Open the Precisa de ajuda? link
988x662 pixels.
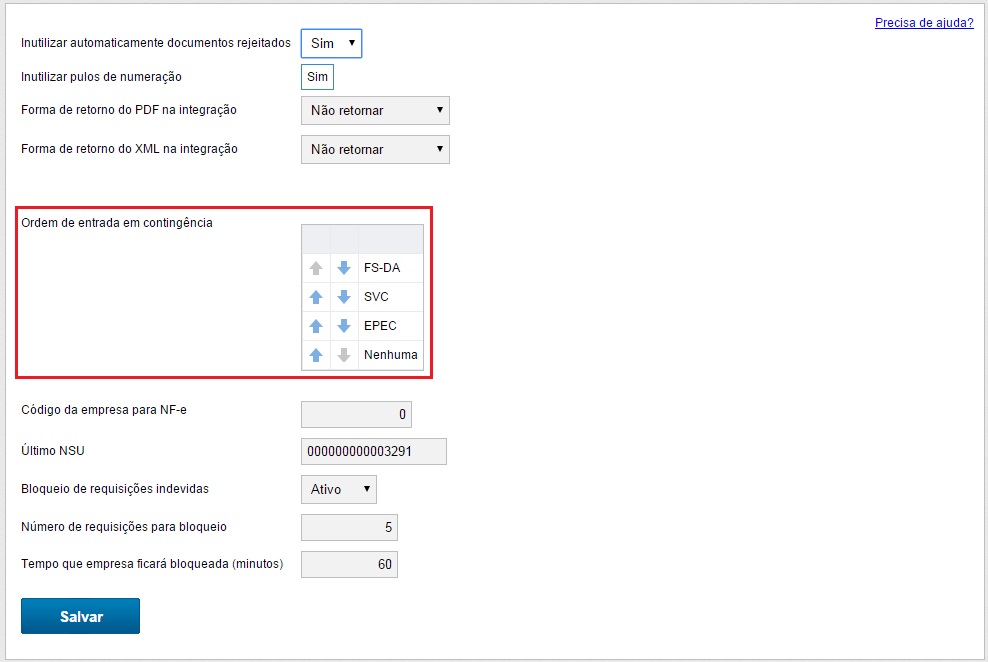click(923, 23)
